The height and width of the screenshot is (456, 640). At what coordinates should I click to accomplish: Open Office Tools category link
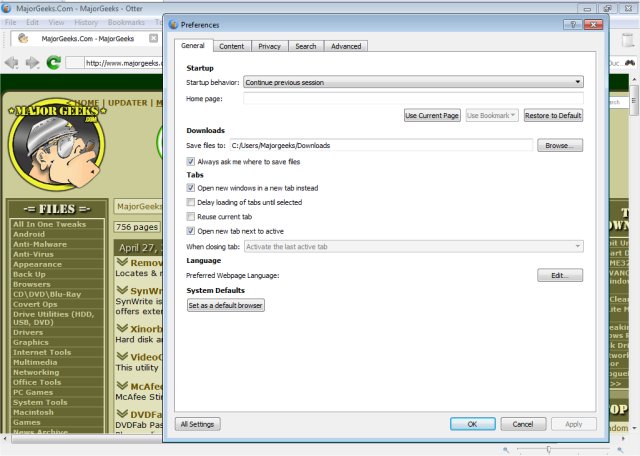[x=37, y=382]
